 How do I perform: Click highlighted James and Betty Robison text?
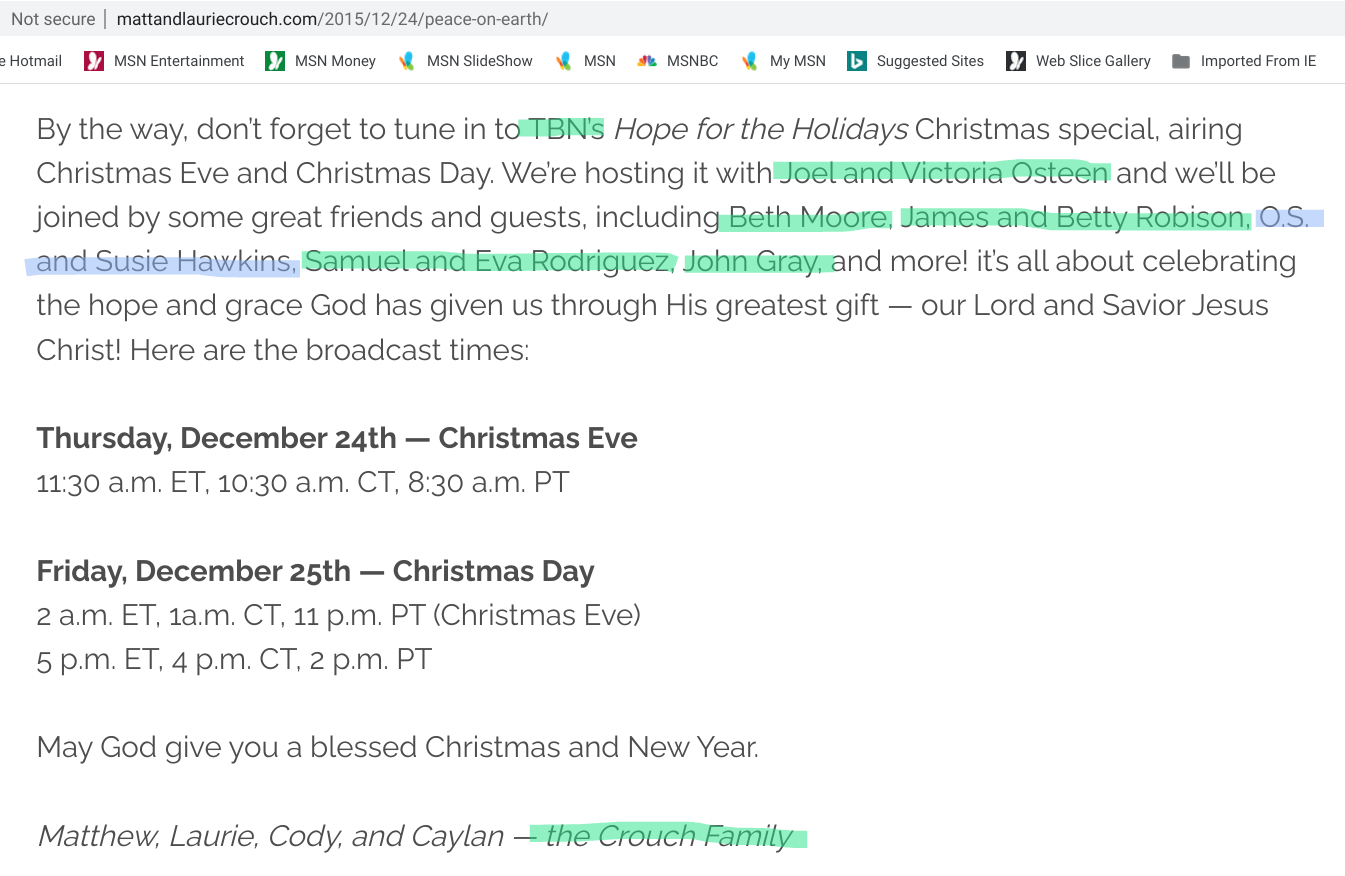point(1074,217)
